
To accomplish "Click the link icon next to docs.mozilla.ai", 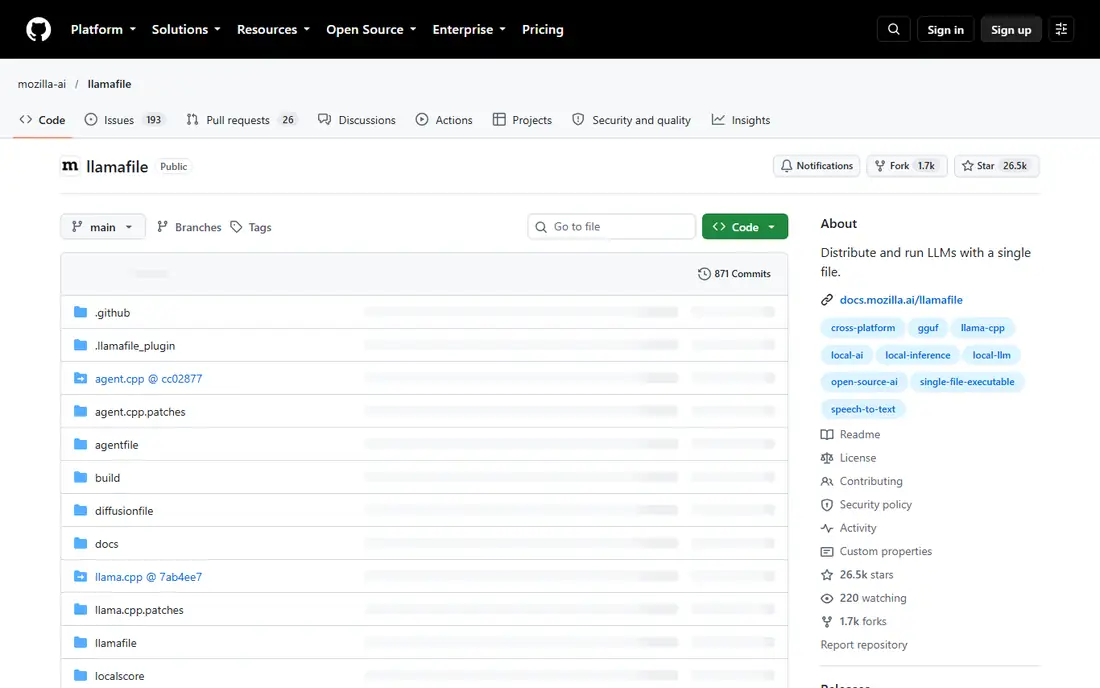I will pyautogui.click(x=827, y=299).
